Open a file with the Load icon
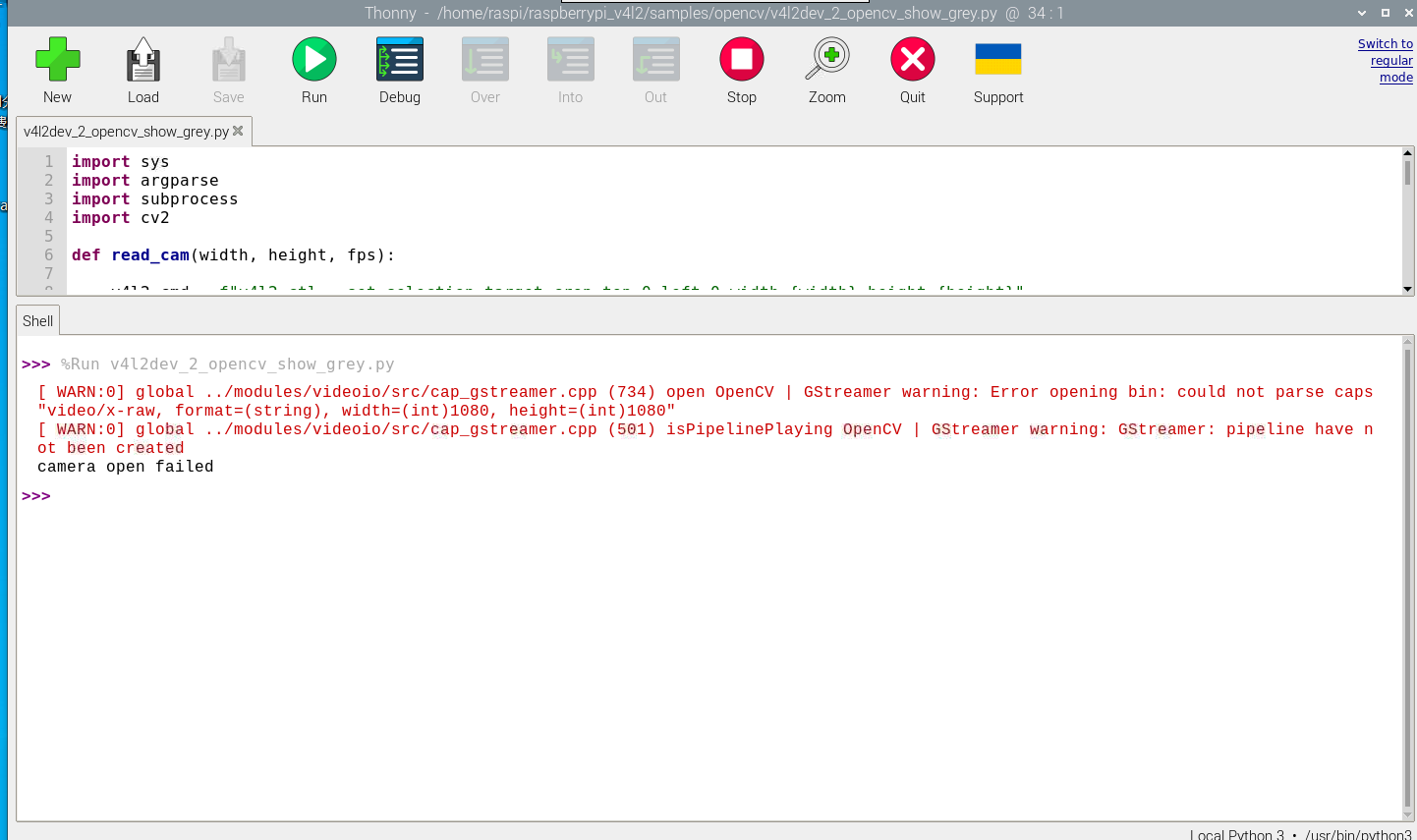Screen dimensions: 1417x840 tap(142, 60)
